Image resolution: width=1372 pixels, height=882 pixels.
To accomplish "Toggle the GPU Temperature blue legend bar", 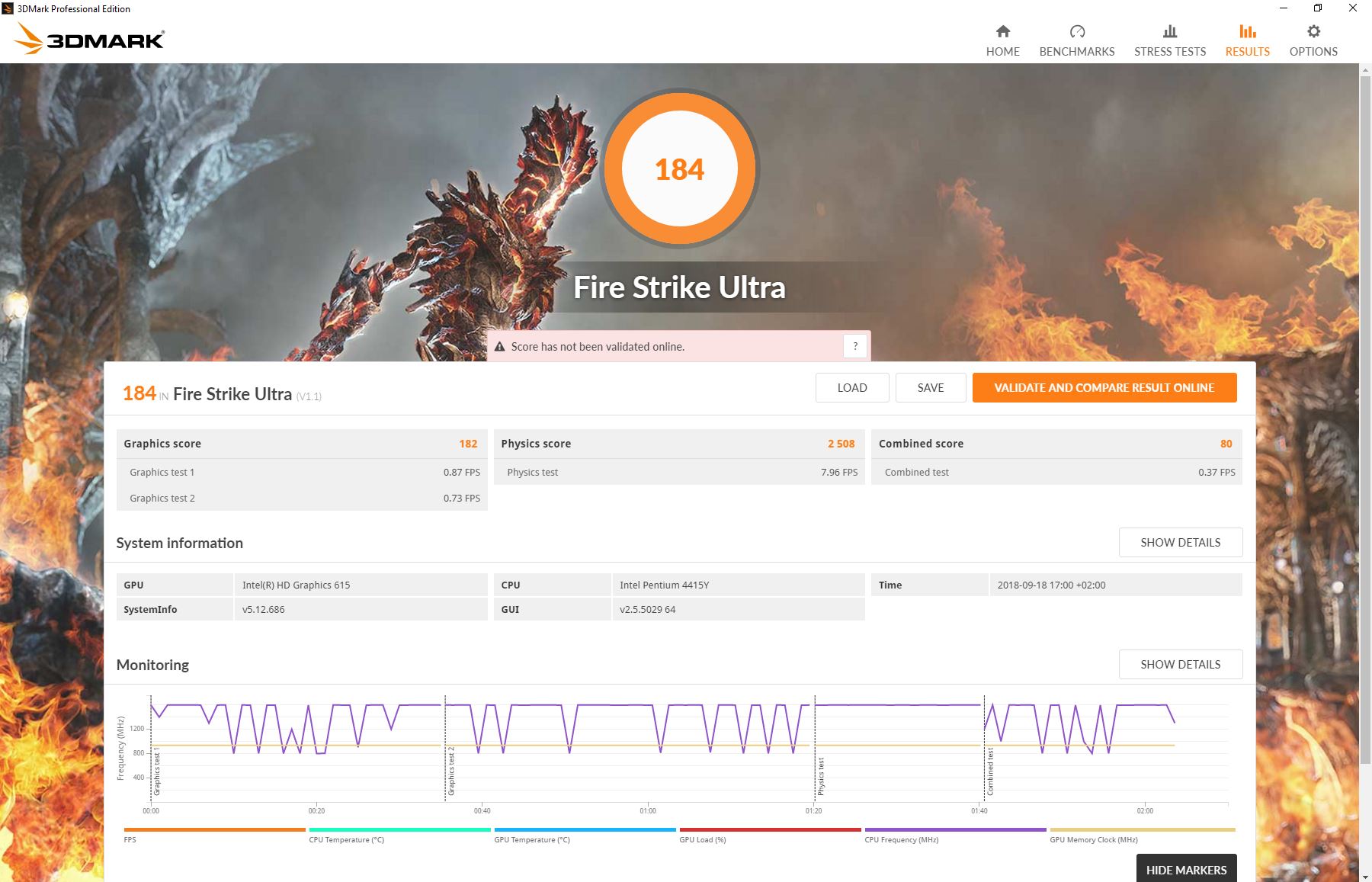I will tap(585, 829).
